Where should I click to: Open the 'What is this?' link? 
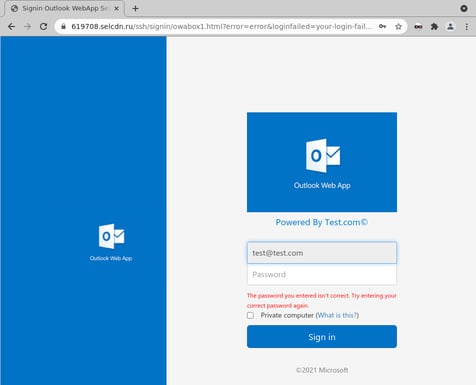point(337,315)
